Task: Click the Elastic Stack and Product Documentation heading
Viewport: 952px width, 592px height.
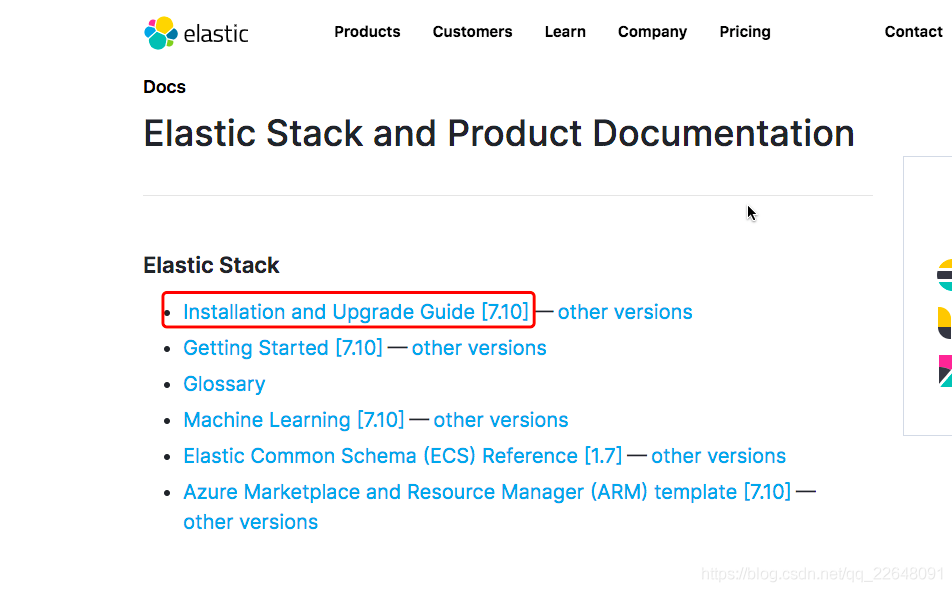Action: [499, 133]
